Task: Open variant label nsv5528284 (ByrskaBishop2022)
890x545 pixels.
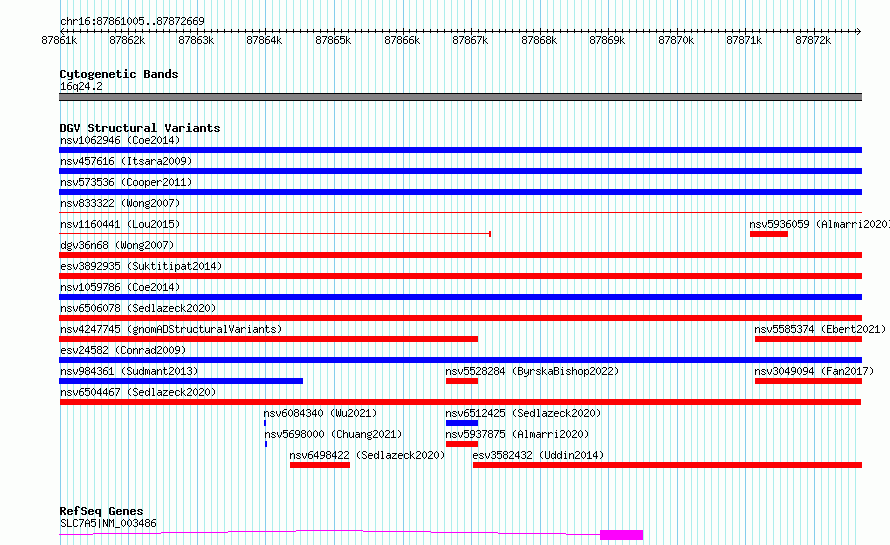Action: pyautogui.click(x=532, y=371)
